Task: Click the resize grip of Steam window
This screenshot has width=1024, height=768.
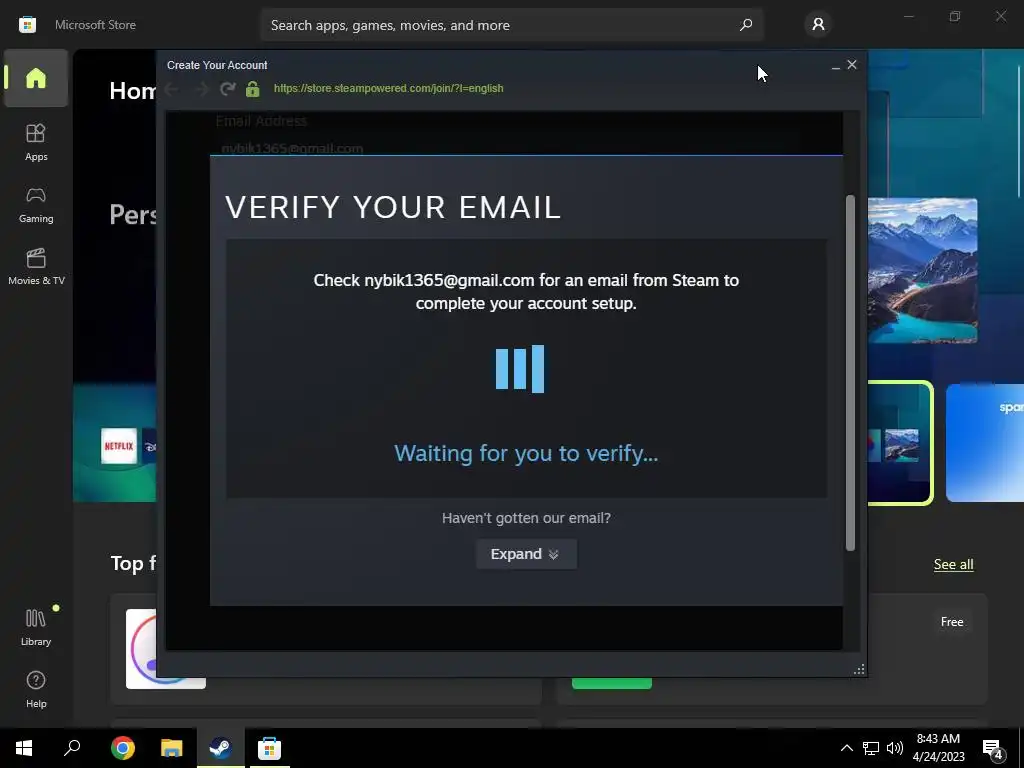Action: point(859,669)
